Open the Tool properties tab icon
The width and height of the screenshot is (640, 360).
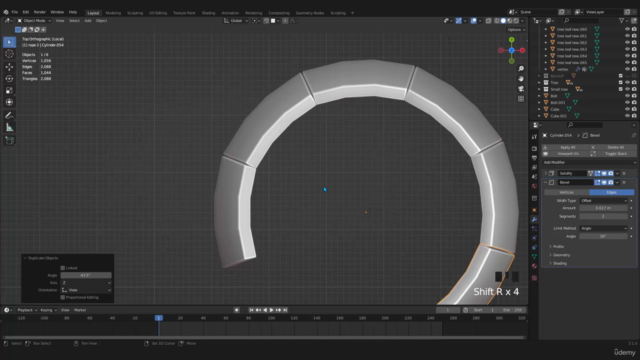(x=534, y=137)
